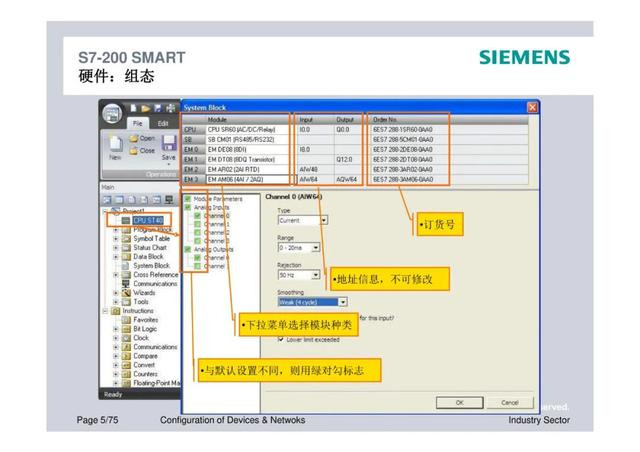Click the Open folder ribbon button
640x452 pixels.
(x=142, y=138)
